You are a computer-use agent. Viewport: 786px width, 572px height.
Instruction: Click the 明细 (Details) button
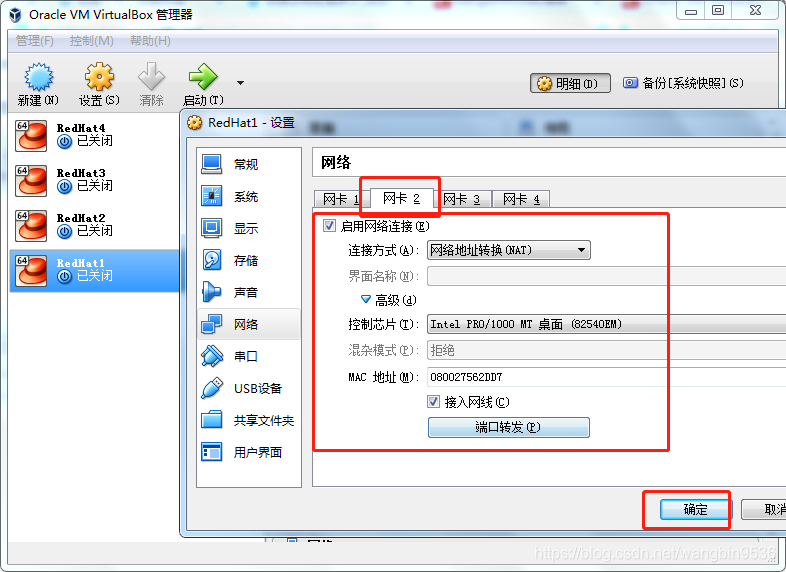point(570,83)
